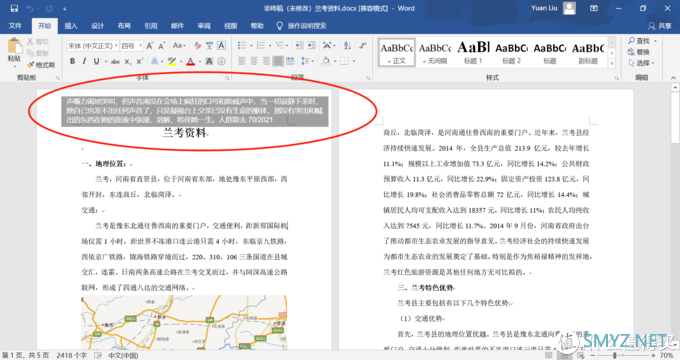Increase paragraph indent

click(x=311, y=46)
